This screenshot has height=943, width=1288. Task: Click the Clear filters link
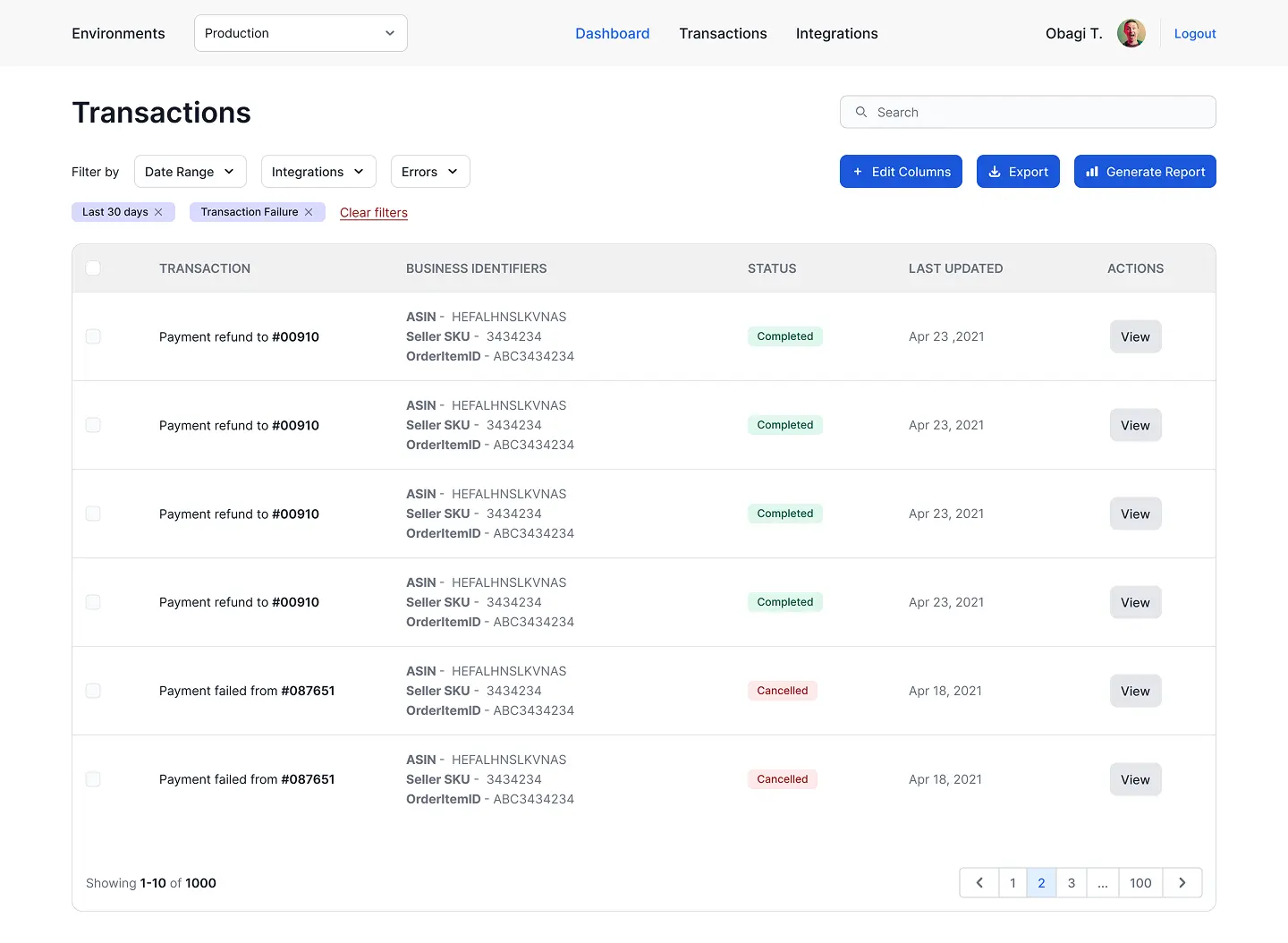tap(374, 213)
